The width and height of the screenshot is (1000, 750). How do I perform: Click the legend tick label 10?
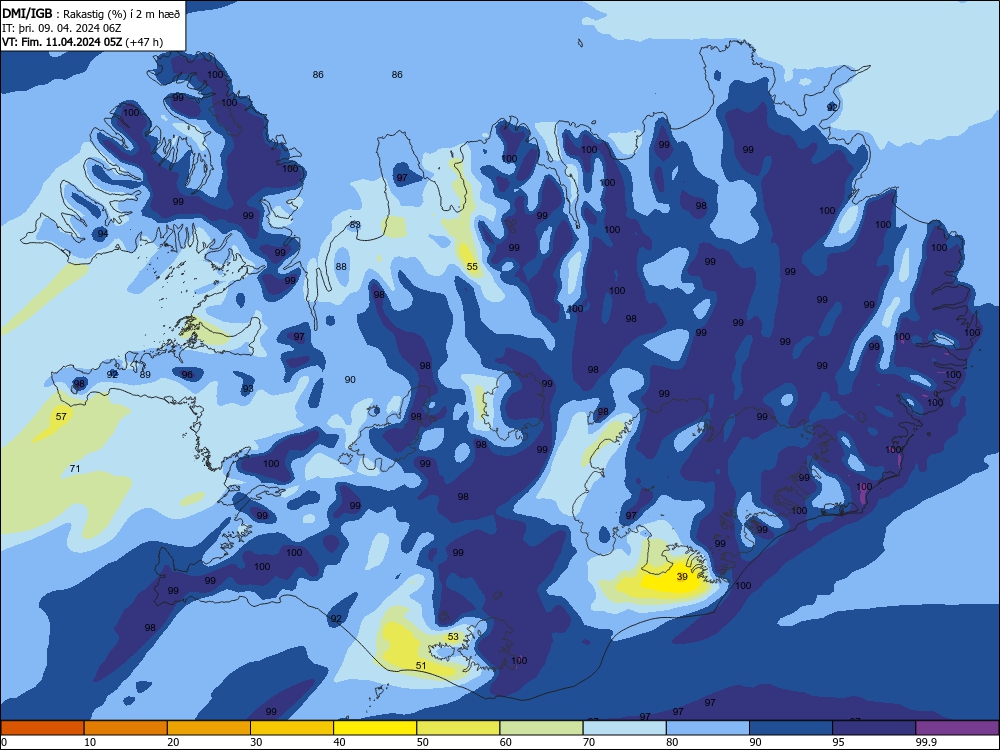coord(90,742)
